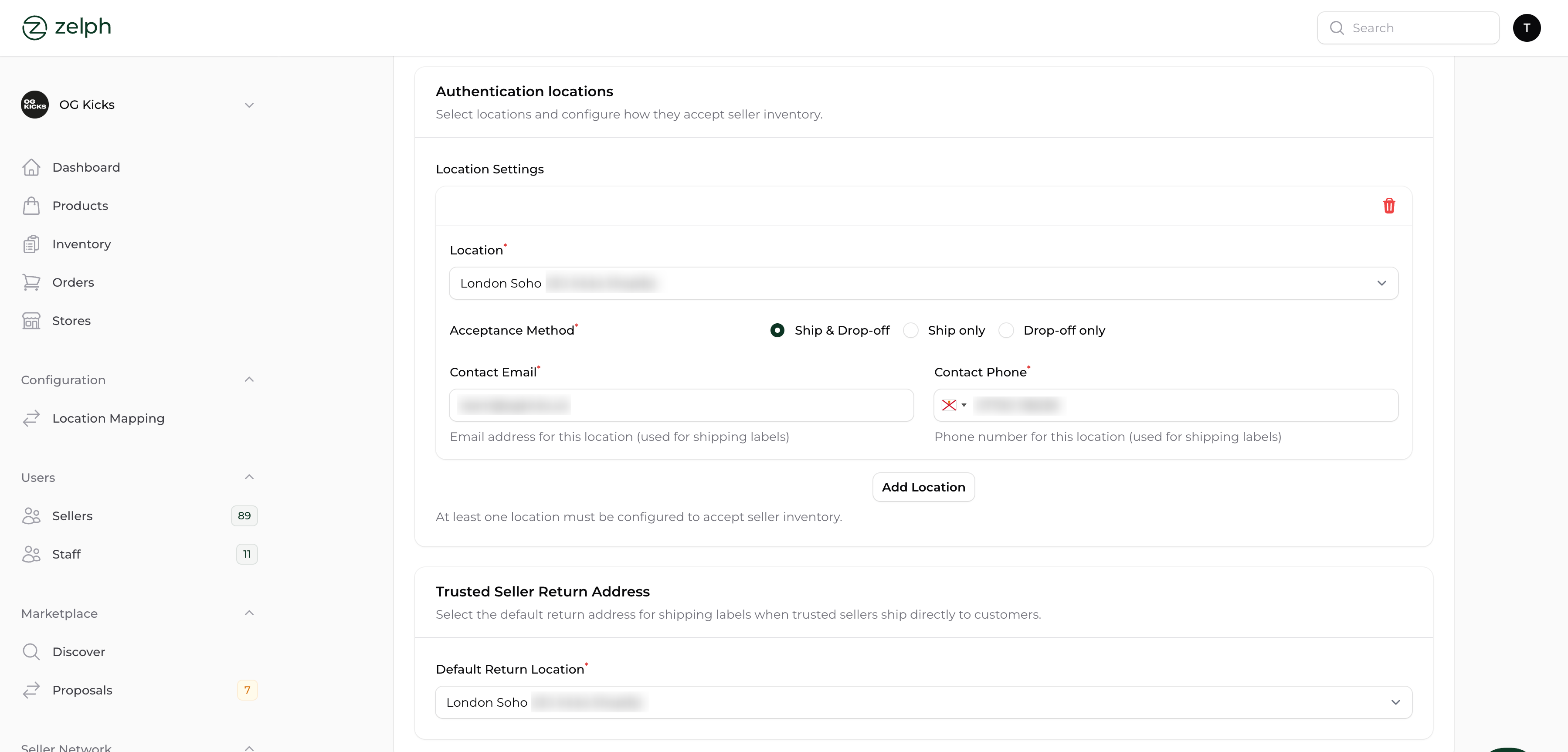Delete the location using the trash icon
This screenshot has height=752, width=1568.
tap(1388, 206)
